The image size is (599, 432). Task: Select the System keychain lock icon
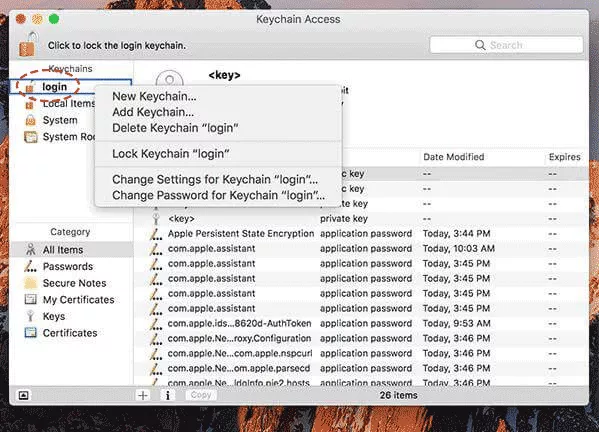click(x=30, y=120)
